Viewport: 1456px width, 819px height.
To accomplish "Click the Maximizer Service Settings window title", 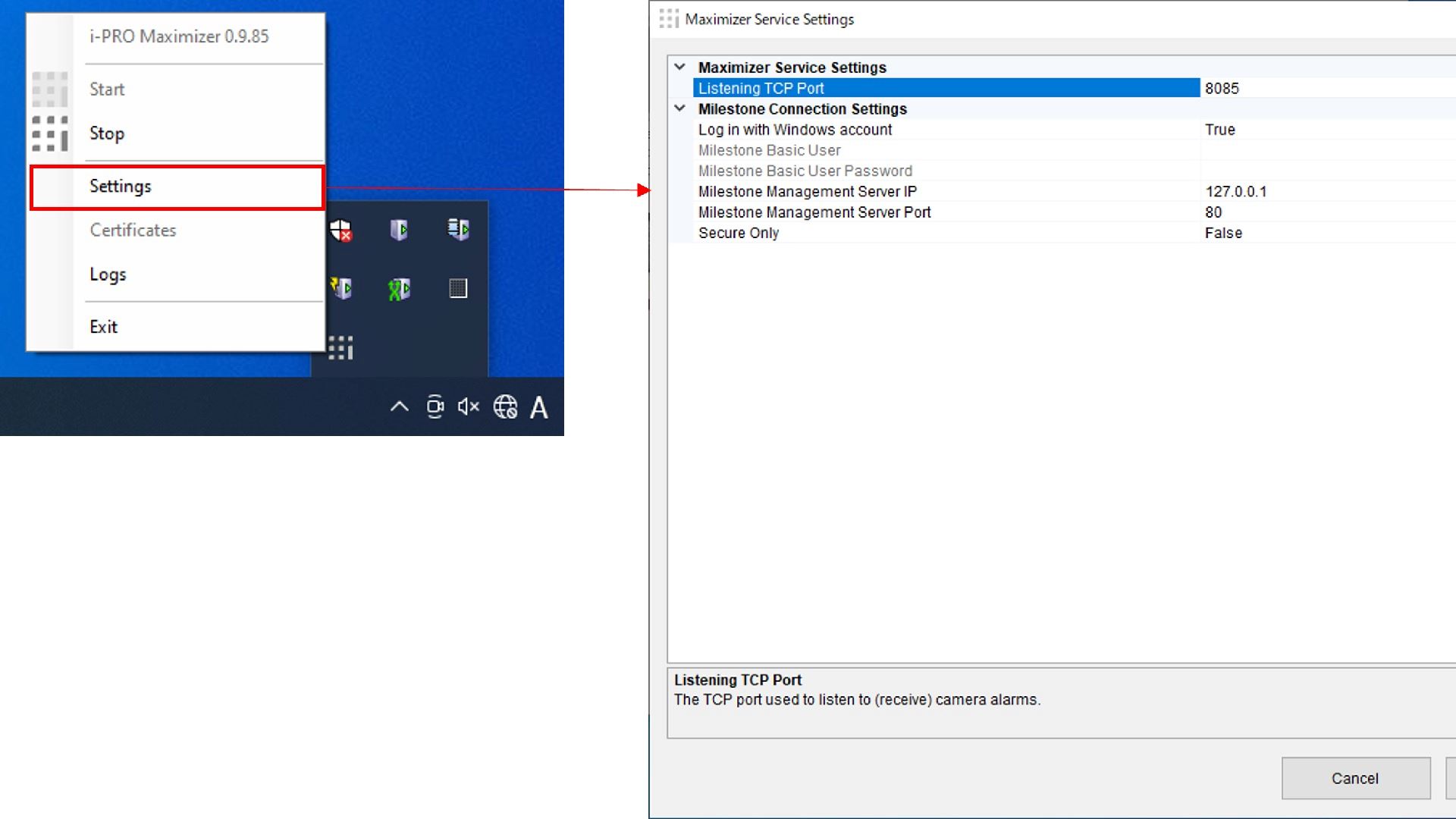I will pyautogui.click(x=769, y=19).
